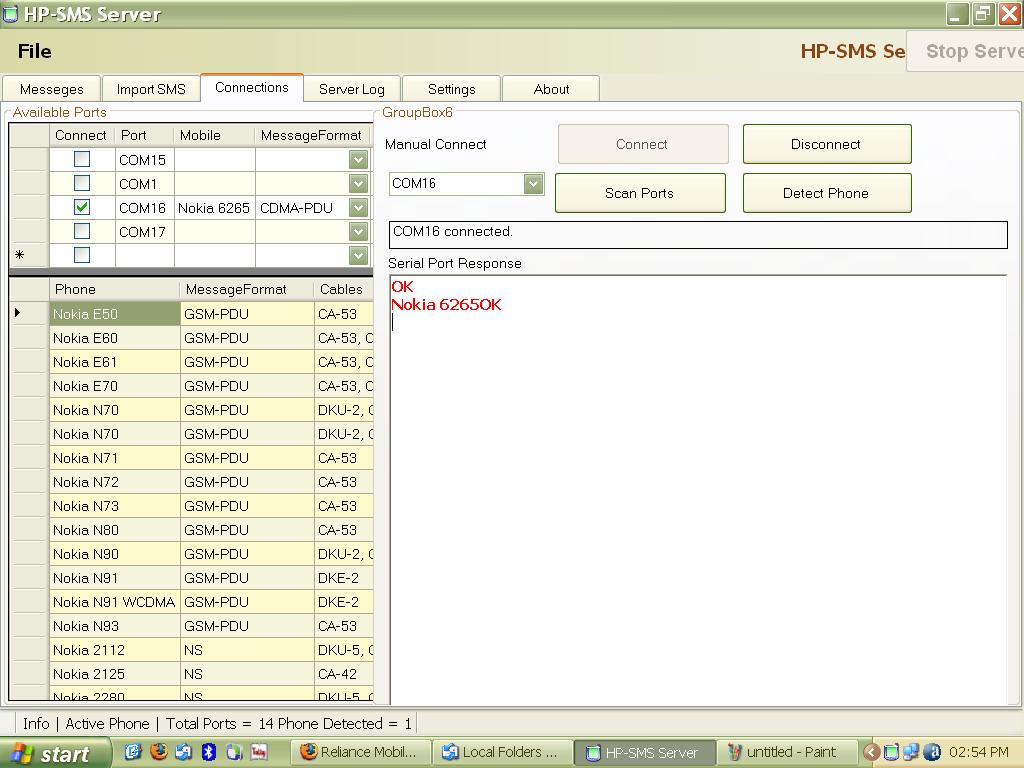Tick the COM17 connect checkbox
The height and width of the screenshot is (768, 1024).
(82, 231)
